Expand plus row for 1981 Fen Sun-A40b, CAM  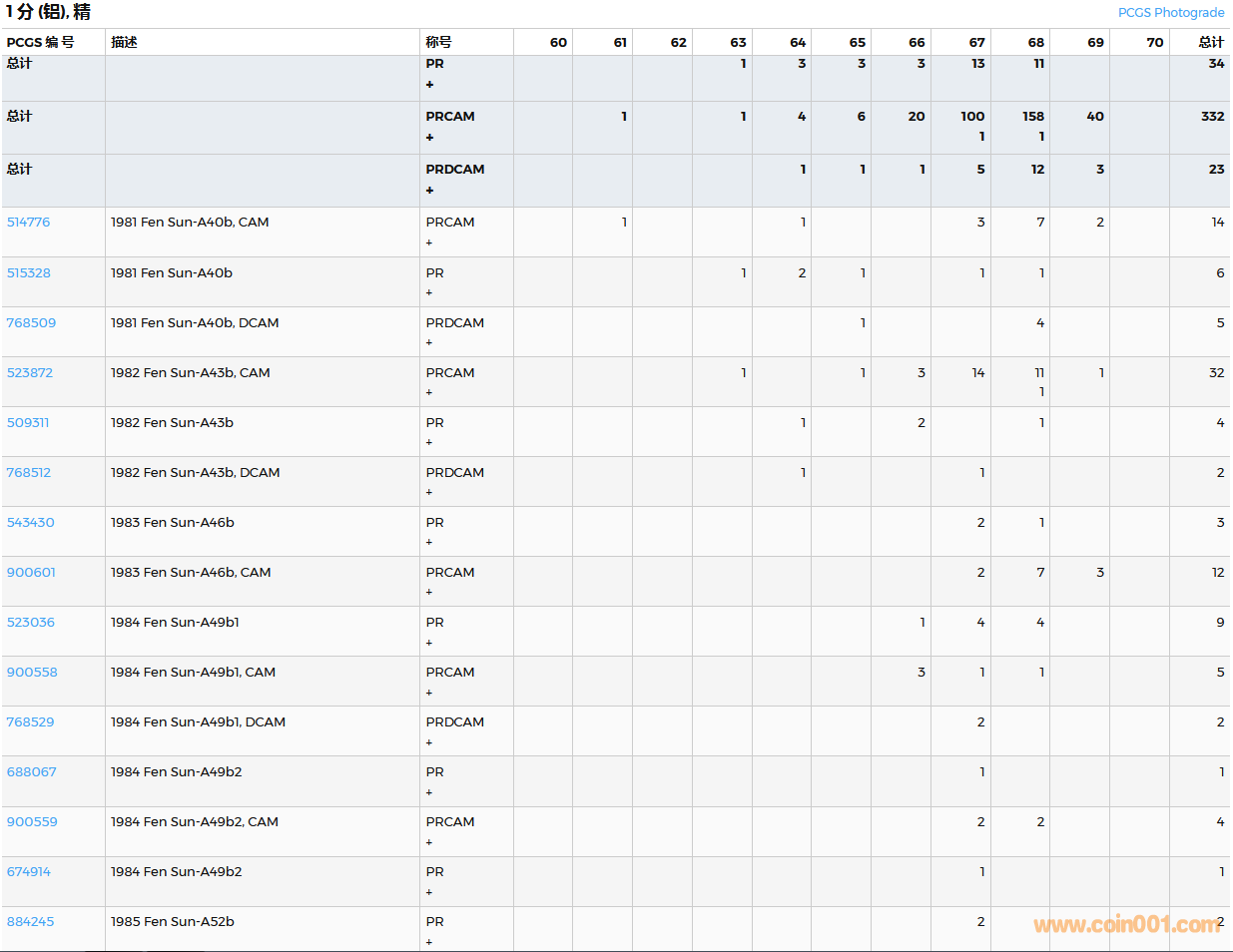click(x=429, y=242)
